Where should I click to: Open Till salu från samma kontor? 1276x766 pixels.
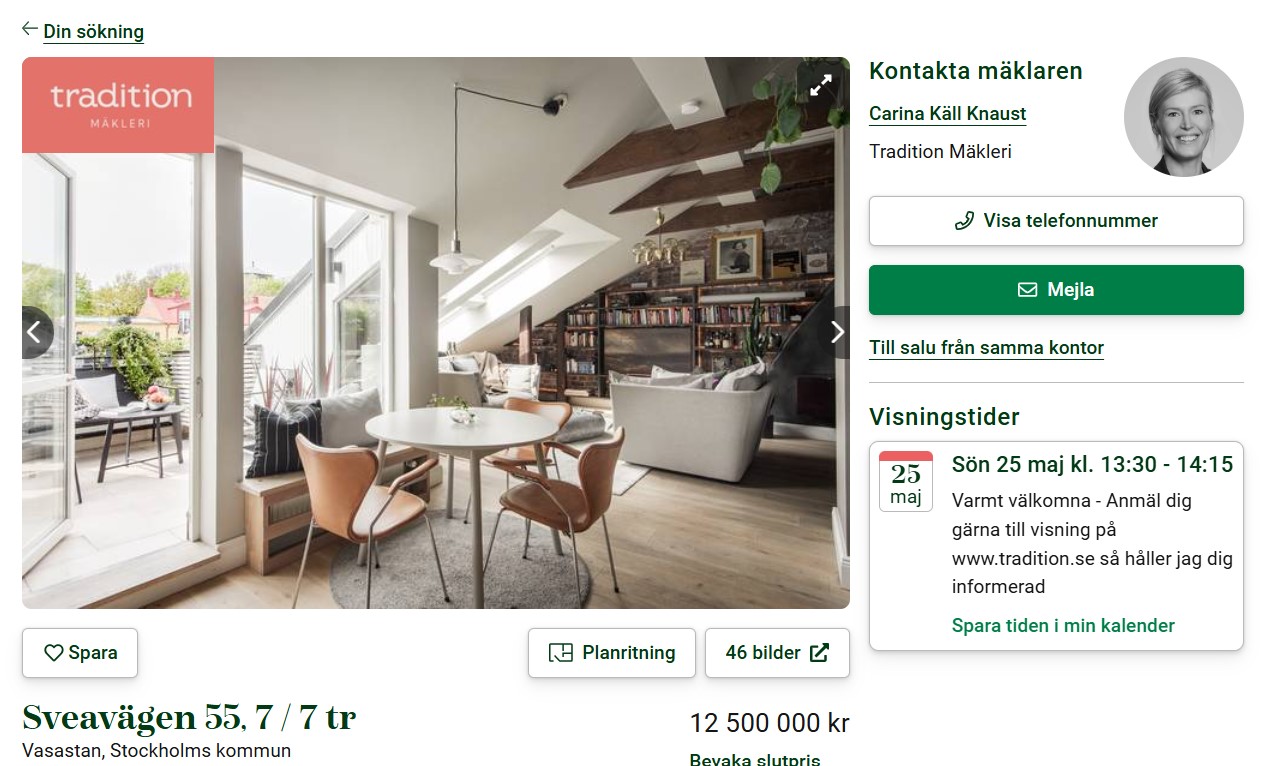click(x=986, y=348)
